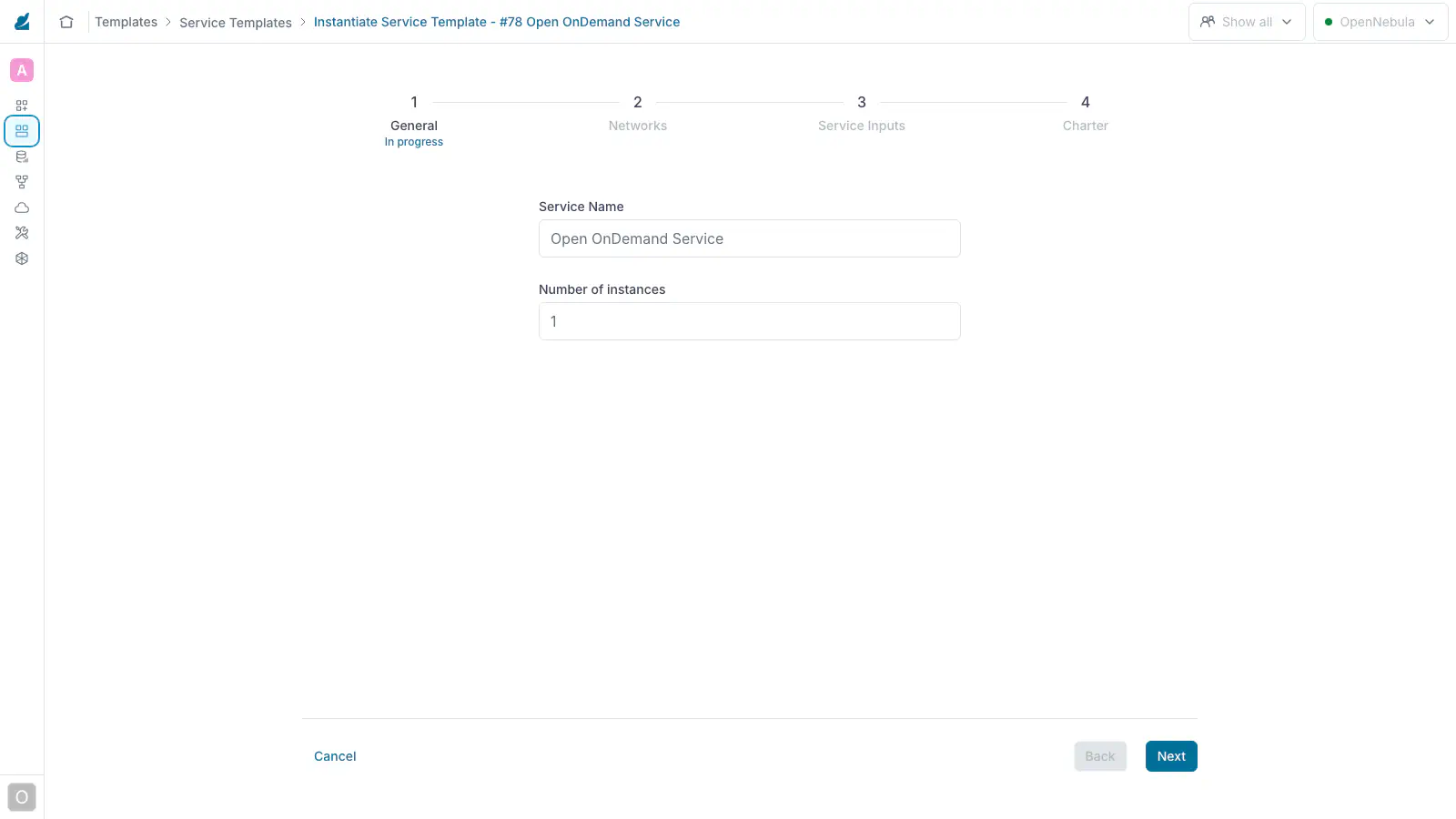Image resolution: width=1456 pixels, height=819 pixels.
Task: Click the Next button
Action: [x=1171, y=756]
